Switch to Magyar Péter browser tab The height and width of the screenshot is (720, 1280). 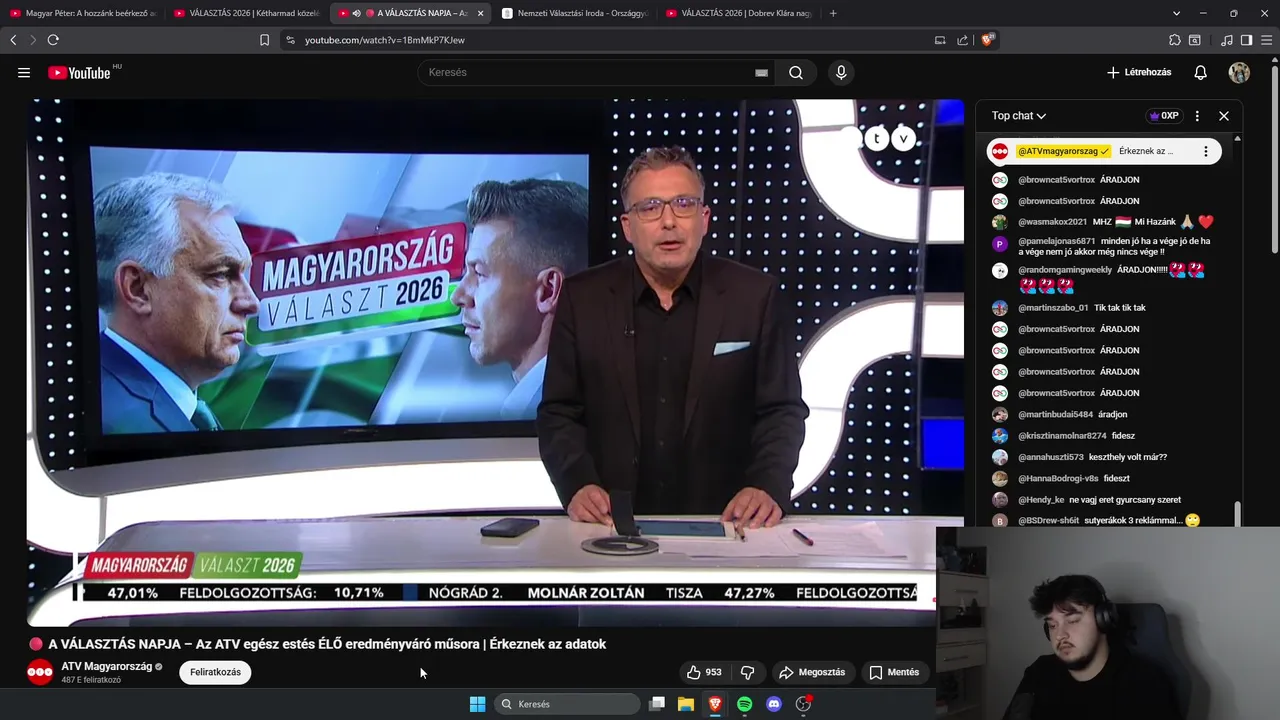tap(82, 13)
